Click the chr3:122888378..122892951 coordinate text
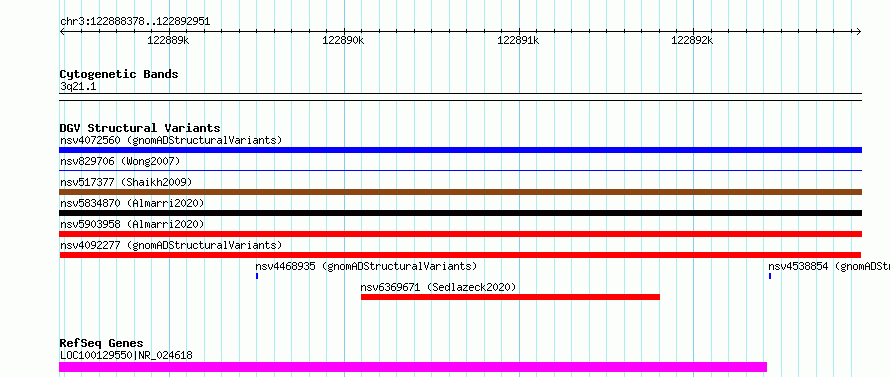This screenshot has width=890, height=377. tap(135, 22)
